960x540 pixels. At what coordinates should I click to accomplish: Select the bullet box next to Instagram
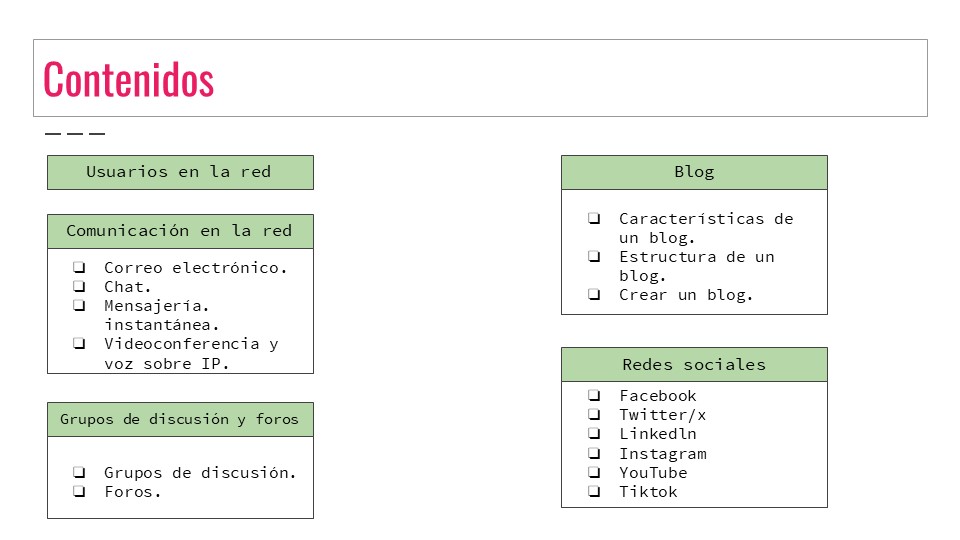594,454
